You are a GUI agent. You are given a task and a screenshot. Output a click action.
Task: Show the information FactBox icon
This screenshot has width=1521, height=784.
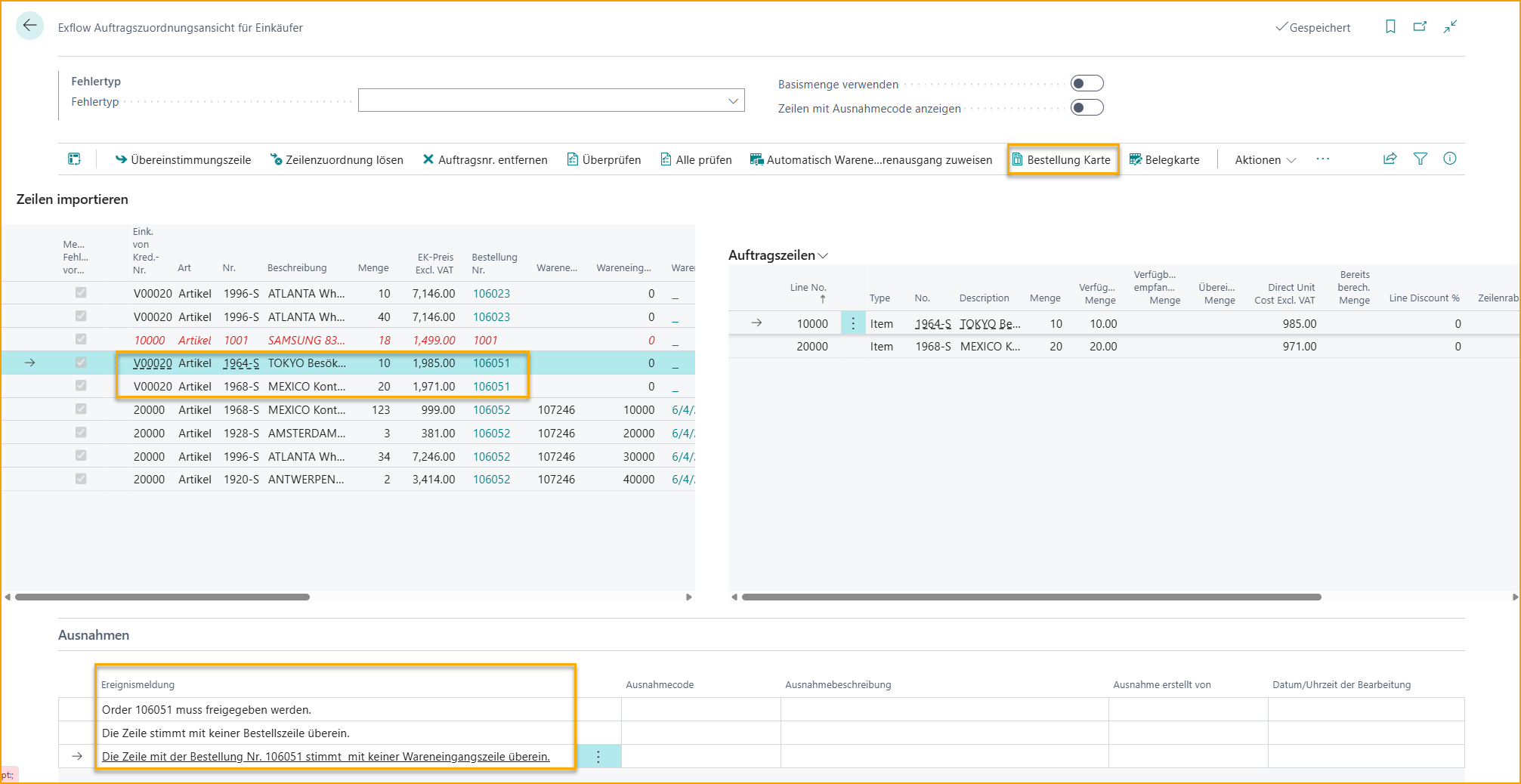point(1449,159)
